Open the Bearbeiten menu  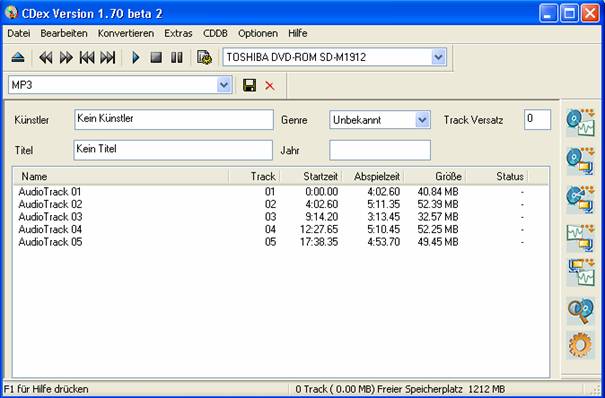[x=64, y=34]
